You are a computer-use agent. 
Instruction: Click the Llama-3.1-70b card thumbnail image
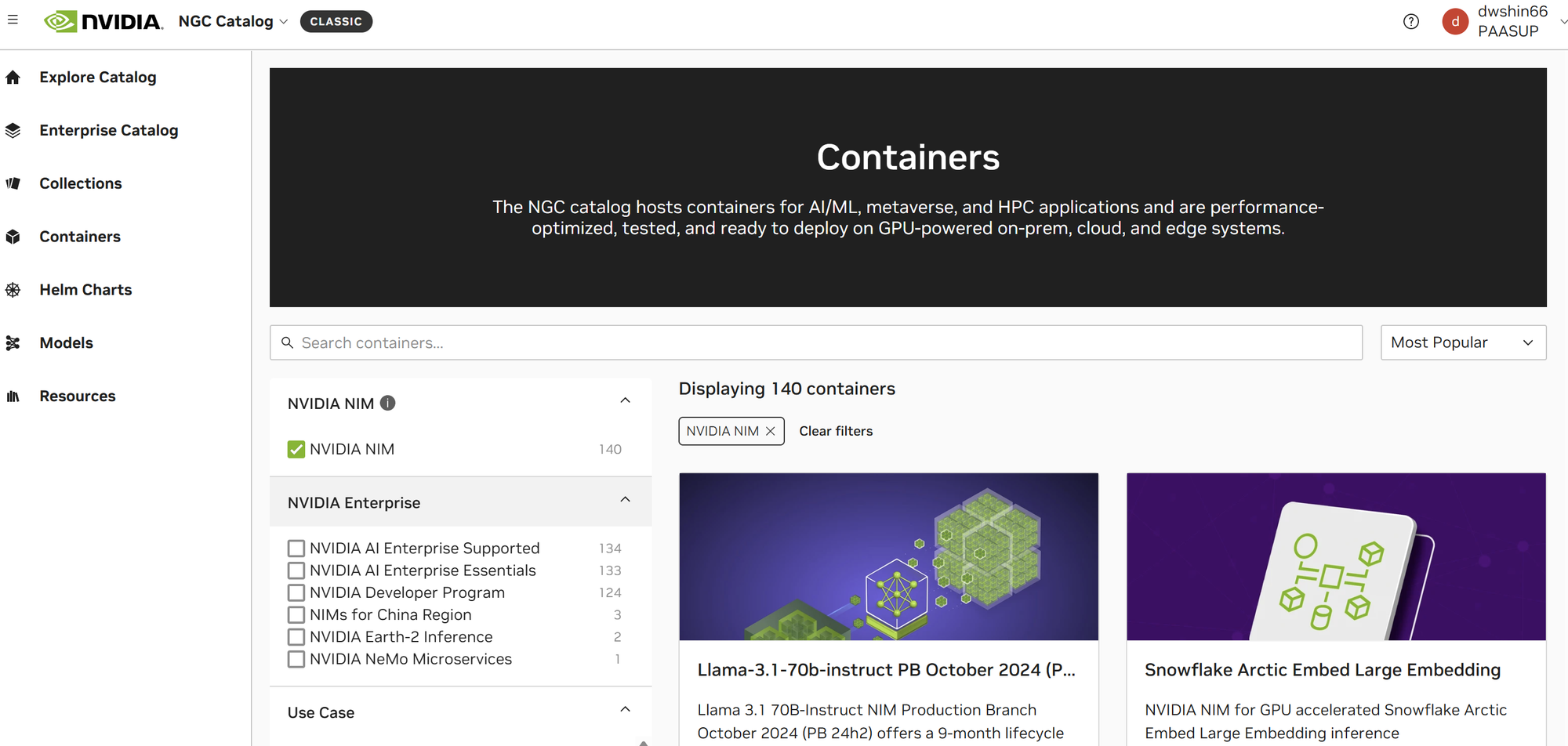click(x=888, y=556)
